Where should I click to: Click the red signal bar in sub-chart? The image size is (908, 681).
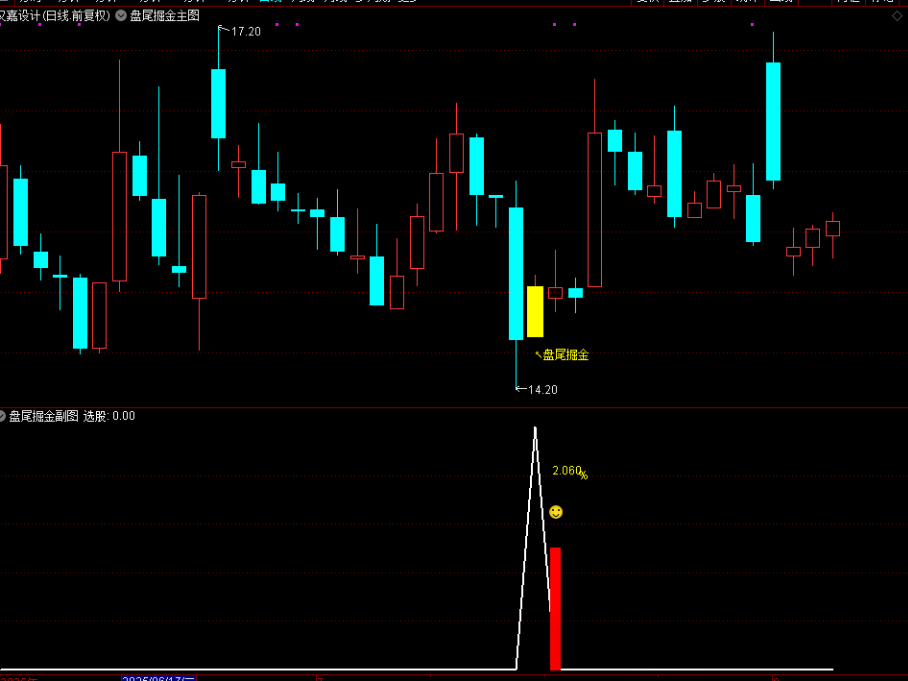pos(555,608)
